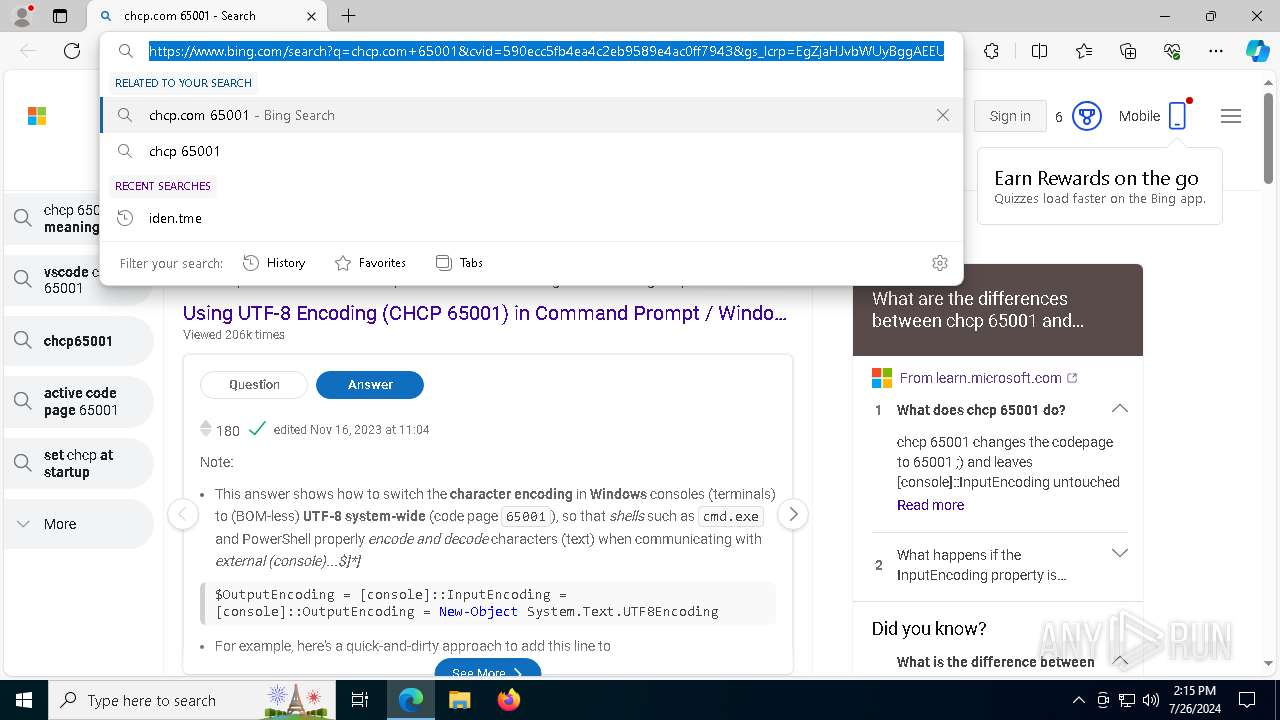Open 'Using UTF-8 Encoding (CHCP 65001)' result link

pyautogui.click(x=485, y=313)
